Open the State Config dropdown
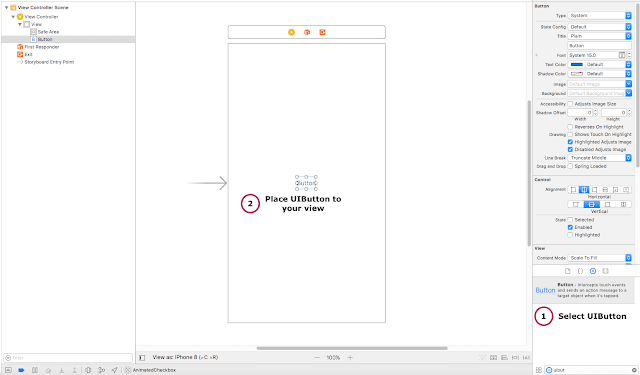The width and height of the screenshot is (640, 375). point(600,27)
